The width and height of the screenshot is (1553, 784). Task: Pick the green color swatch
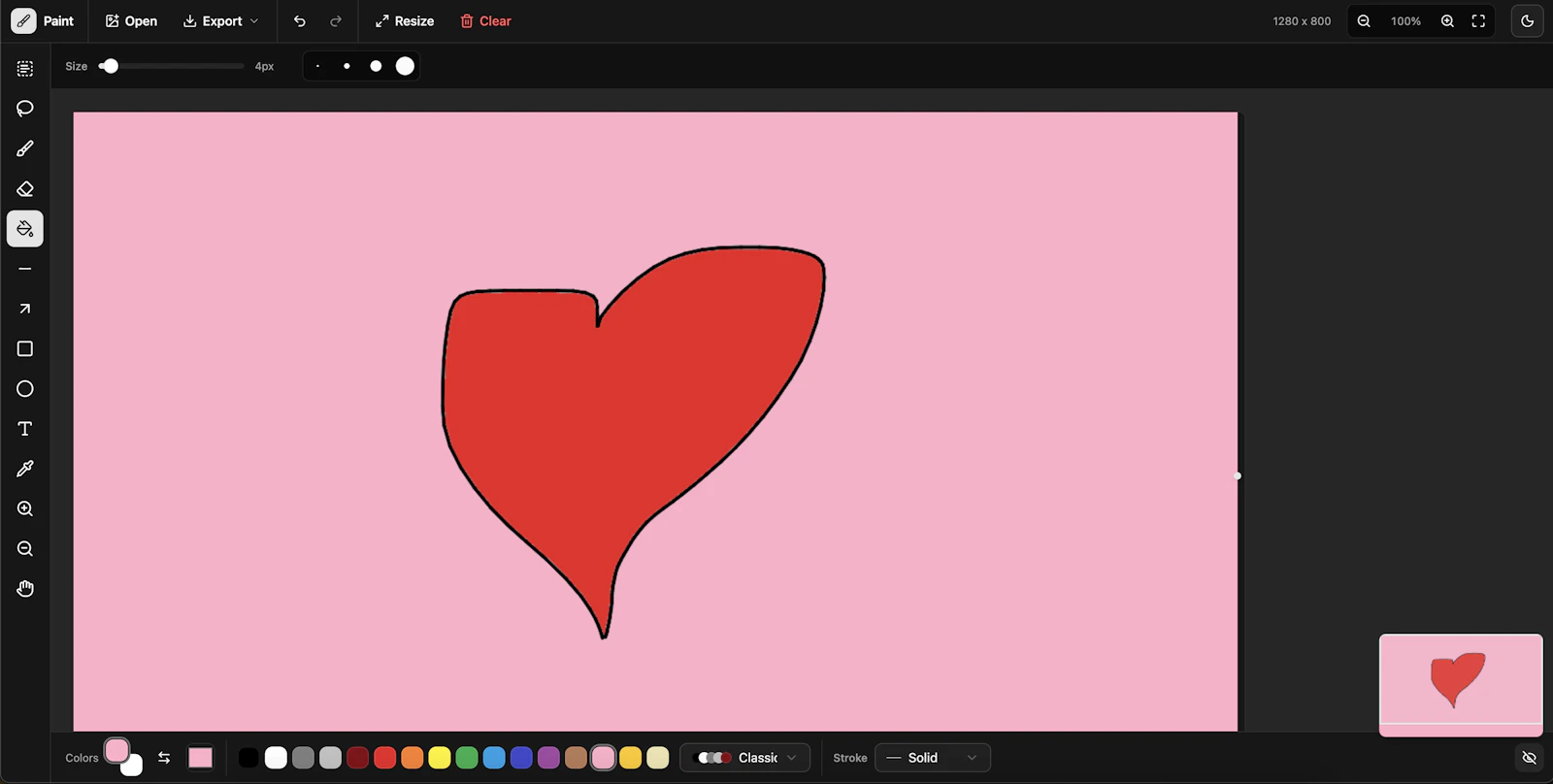(467, 758)
